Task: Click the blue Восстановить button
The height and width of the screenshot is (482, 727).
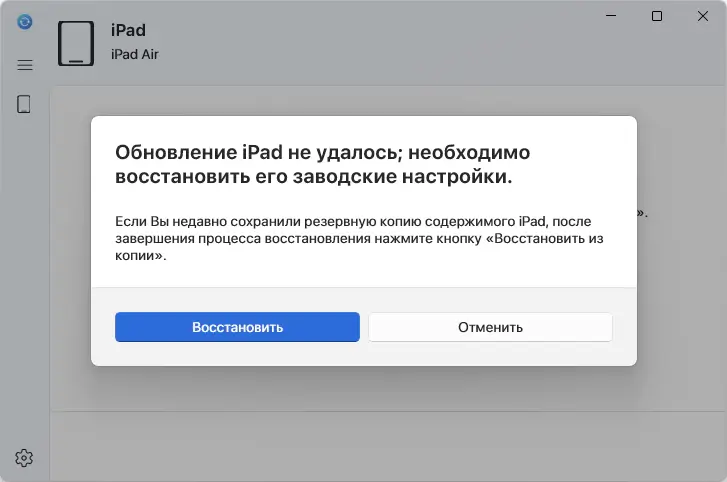Action: point(237,327)
